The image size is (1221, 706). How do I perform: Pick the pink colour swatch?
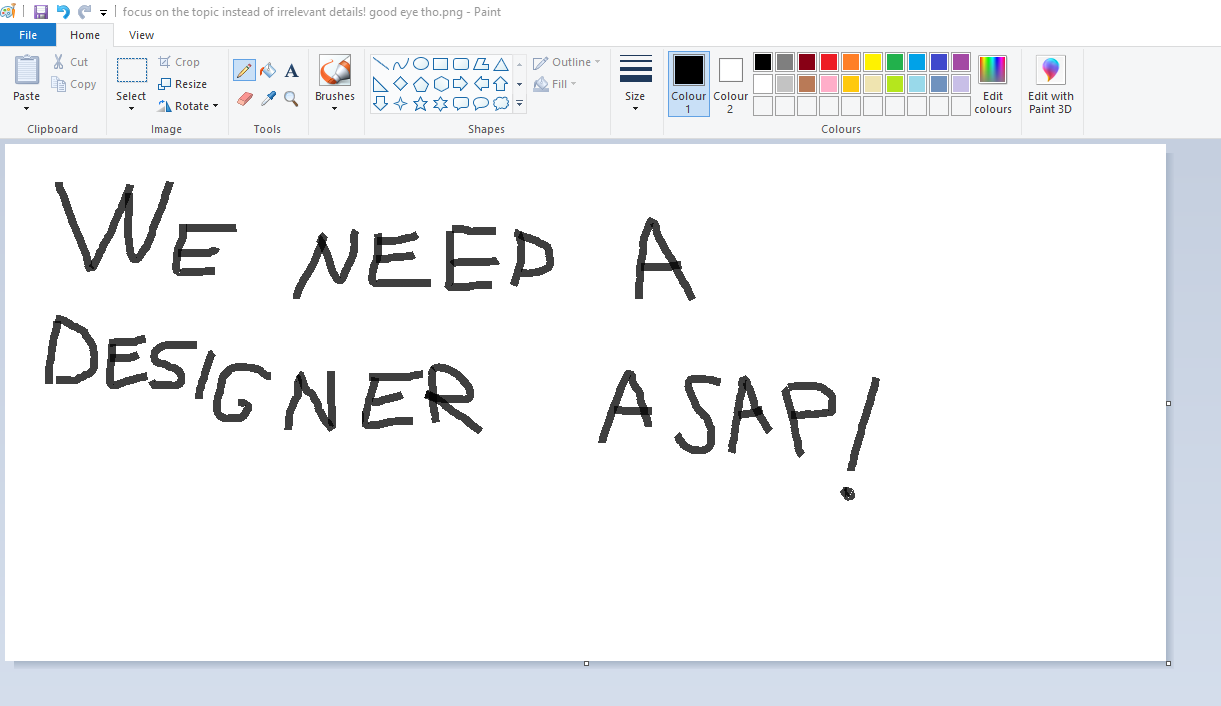point(829,84)
